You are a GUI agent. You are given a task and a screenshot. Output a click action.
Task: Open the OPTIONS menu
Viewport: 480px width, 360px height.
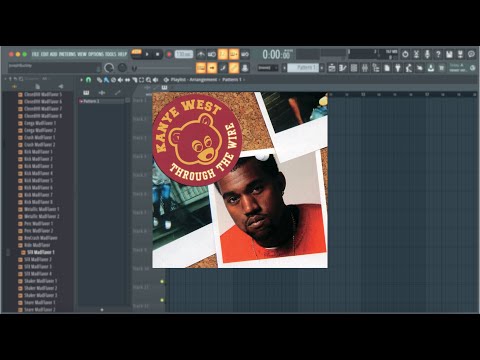[x=96, y=54]
